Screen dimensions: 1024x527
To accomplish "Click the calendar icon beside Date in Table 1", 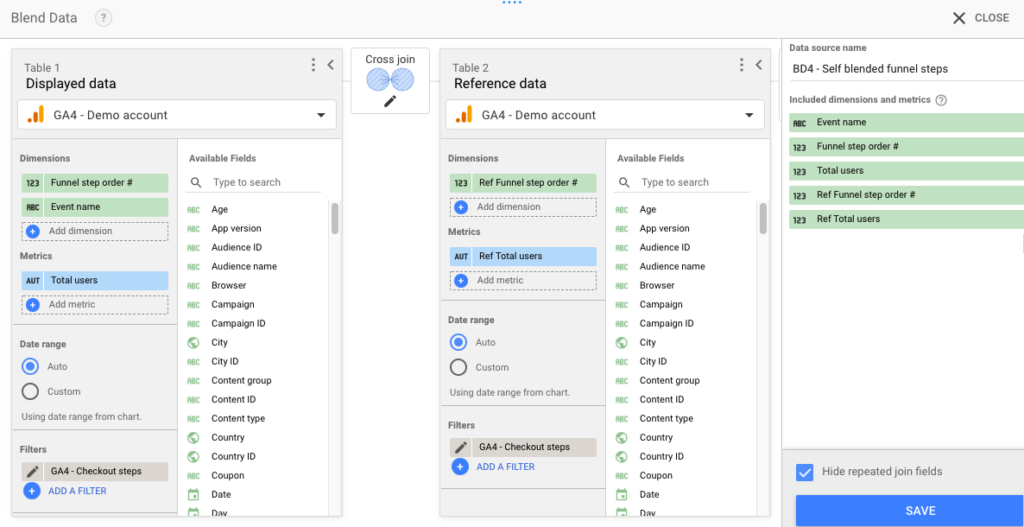I will pyautogui.click(x=193, y=494).
